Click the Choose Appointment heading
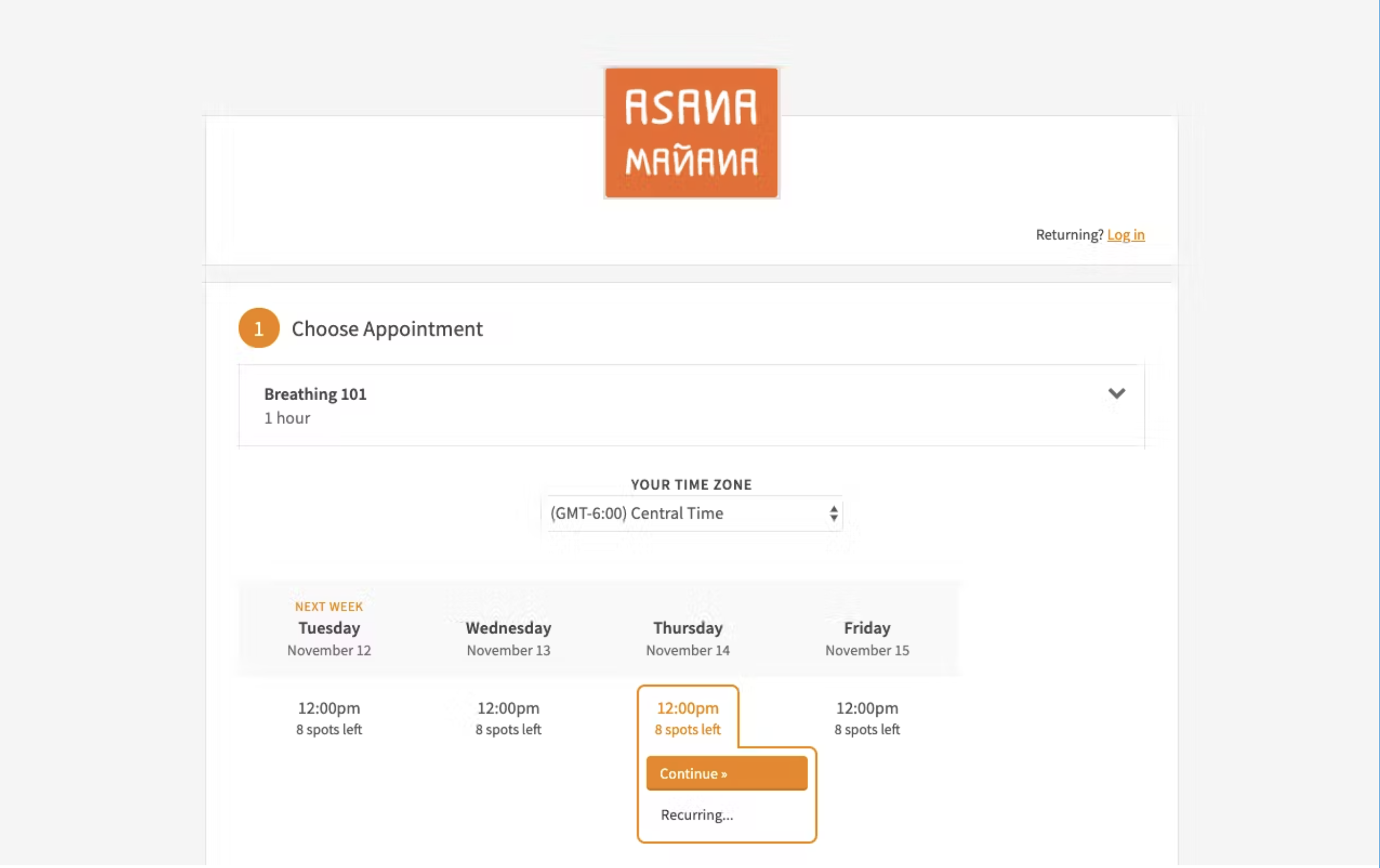The image size is (1380, 868). click(x=387, y=329)
